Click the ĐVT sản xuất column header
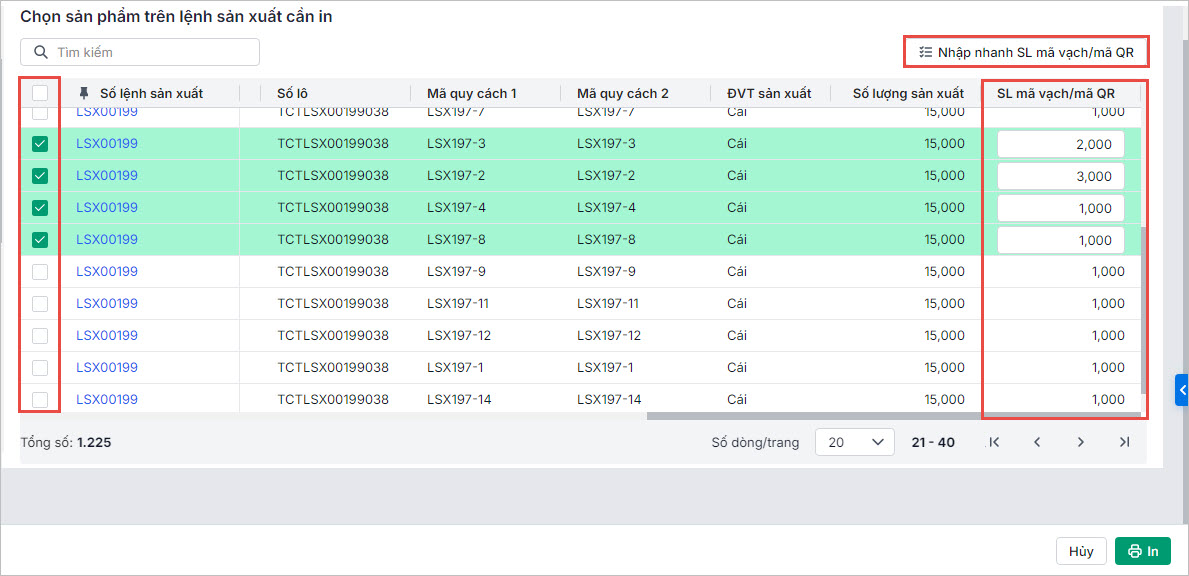 770,93
